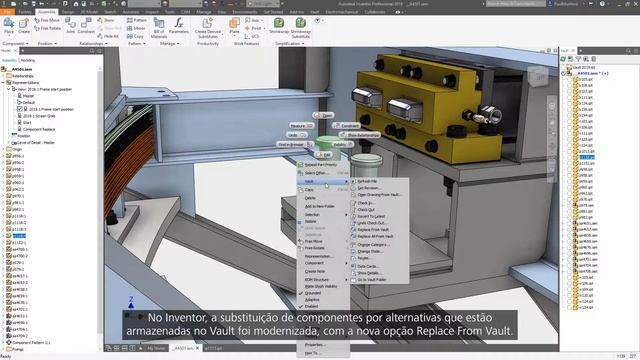Click the Home icon in quick access toolbar
The width and height of the screenshot is (640, 360).
coord(76,4)
